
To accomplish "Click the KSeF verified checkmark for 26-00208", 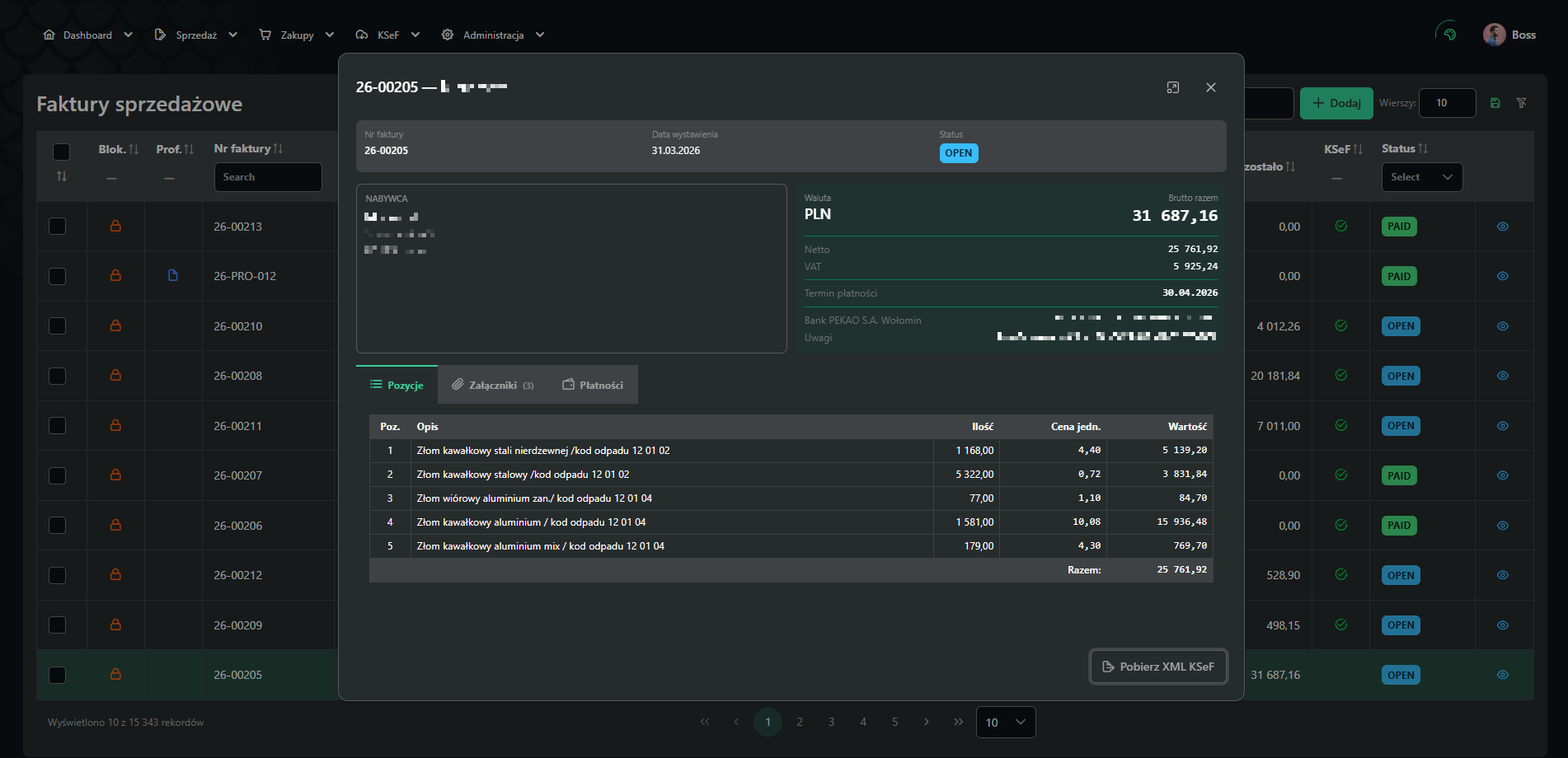I will pyautogui.click(x=1340, y=376).
